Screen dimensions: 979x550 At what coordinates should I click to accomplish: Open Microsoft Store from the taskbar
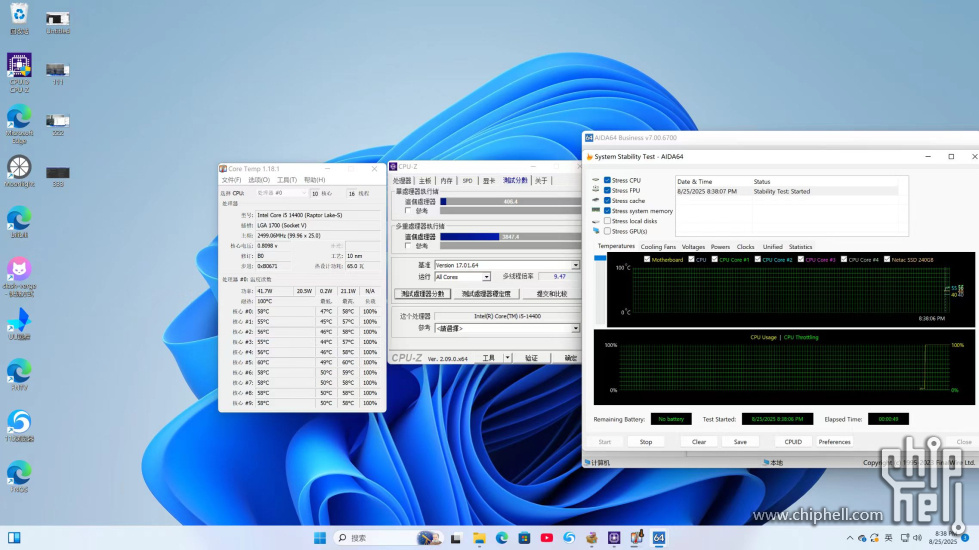524,538
